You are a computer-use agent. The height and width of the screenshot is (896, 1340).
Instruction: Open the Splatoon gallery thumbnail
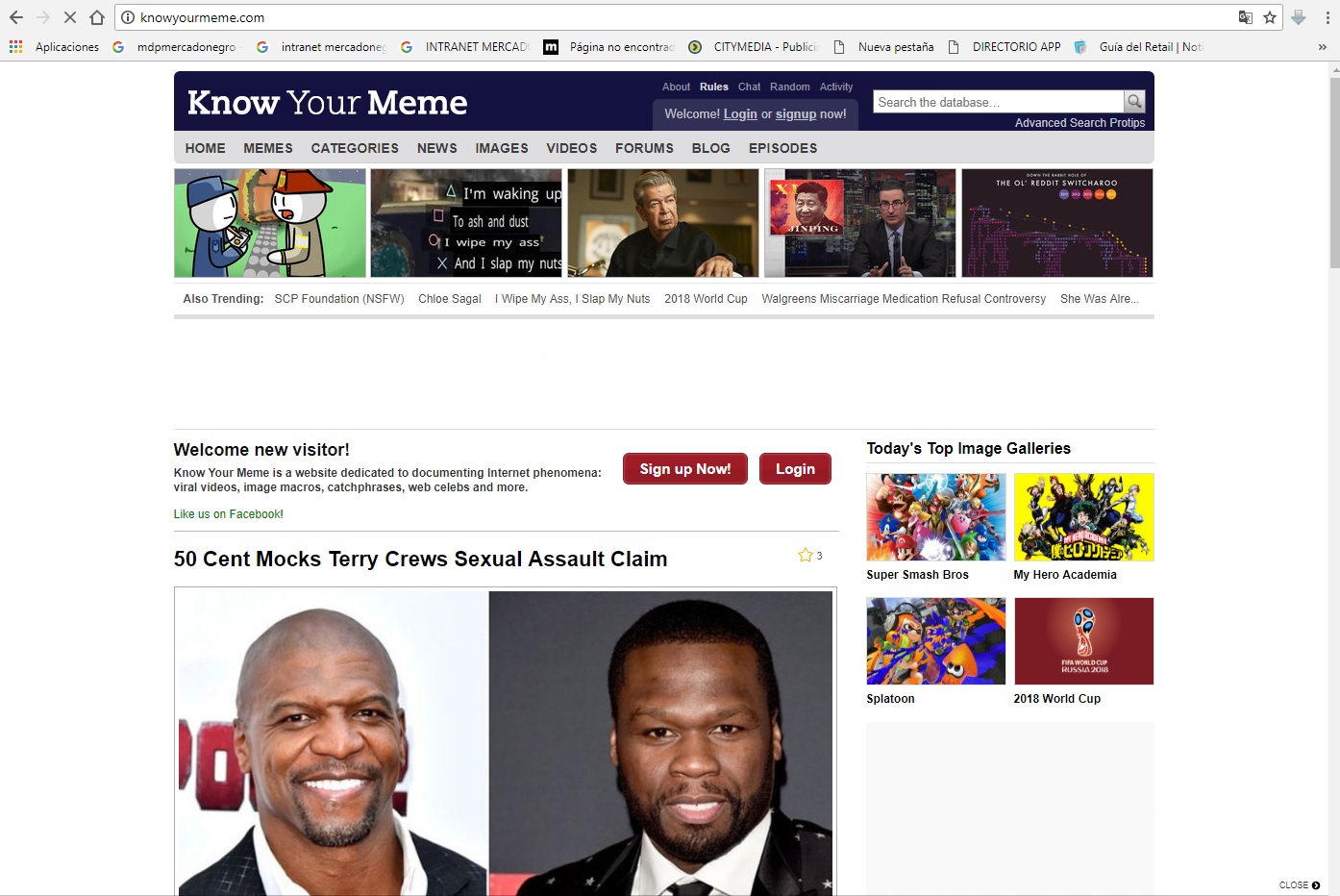936,641
